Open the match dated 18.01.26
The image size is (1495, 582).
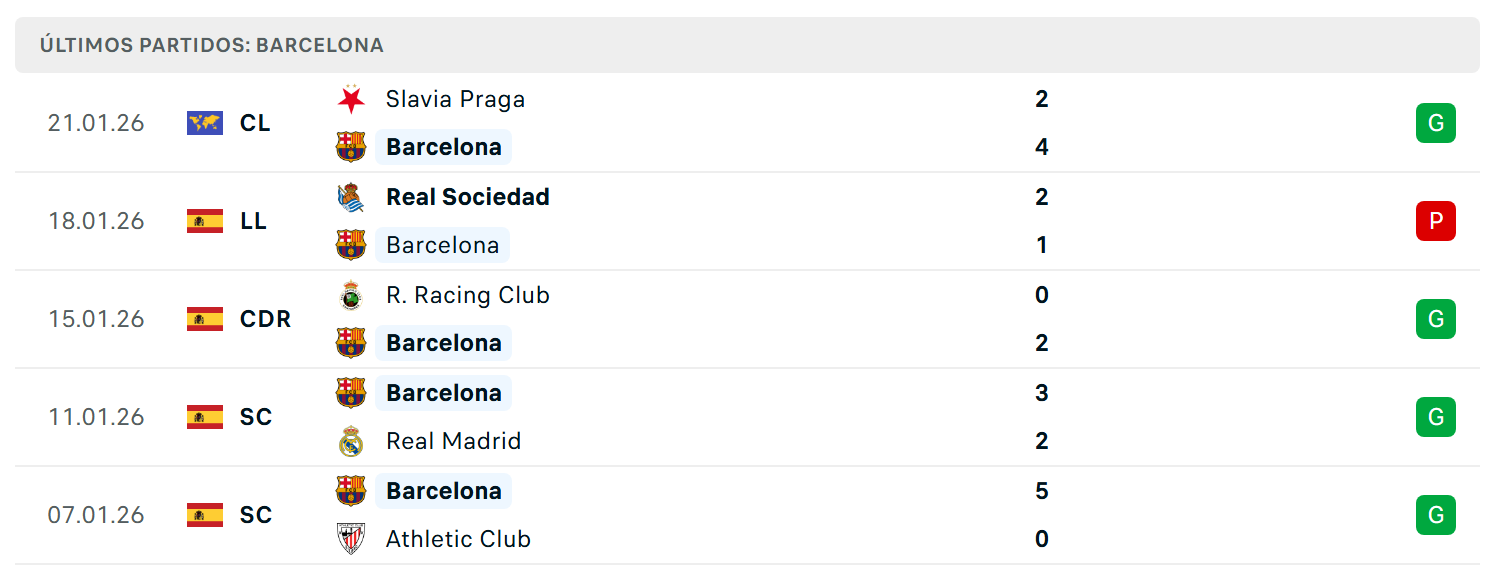[747, 221]
